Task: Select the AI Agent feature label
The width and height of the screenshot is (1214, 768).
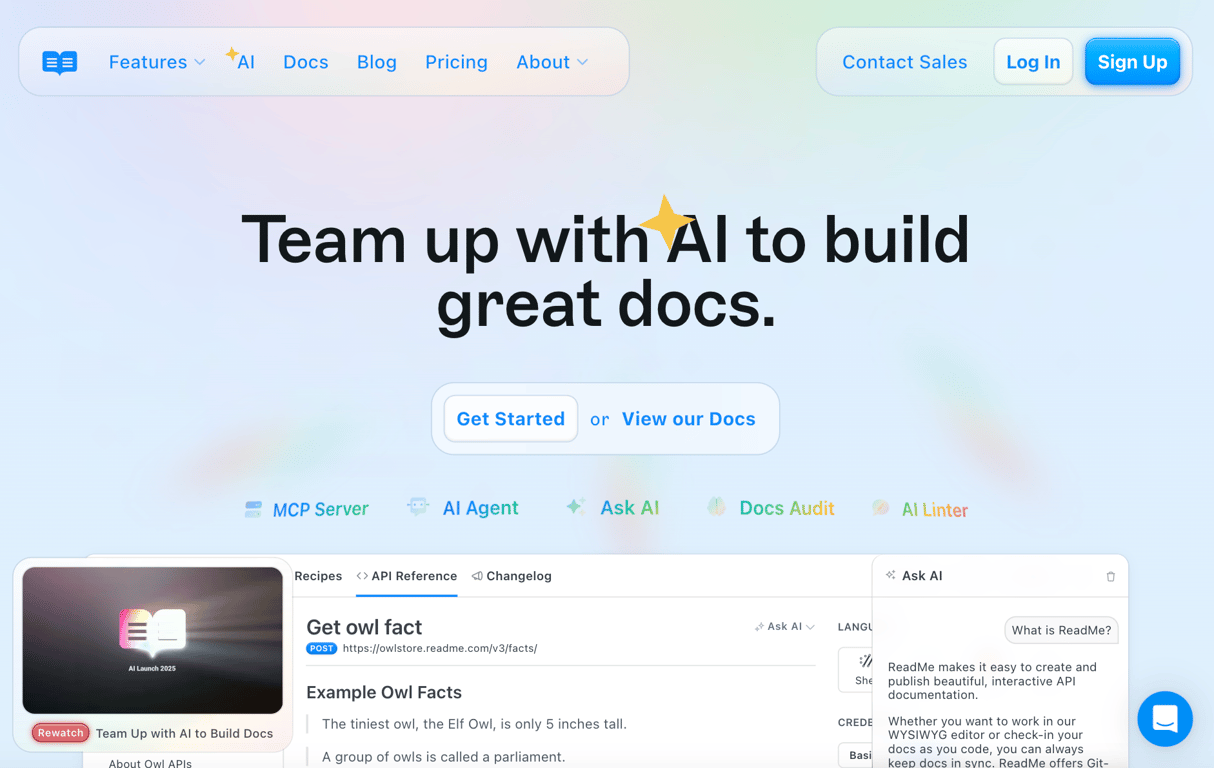Action: pyautogui.click(x=480, y=508)
